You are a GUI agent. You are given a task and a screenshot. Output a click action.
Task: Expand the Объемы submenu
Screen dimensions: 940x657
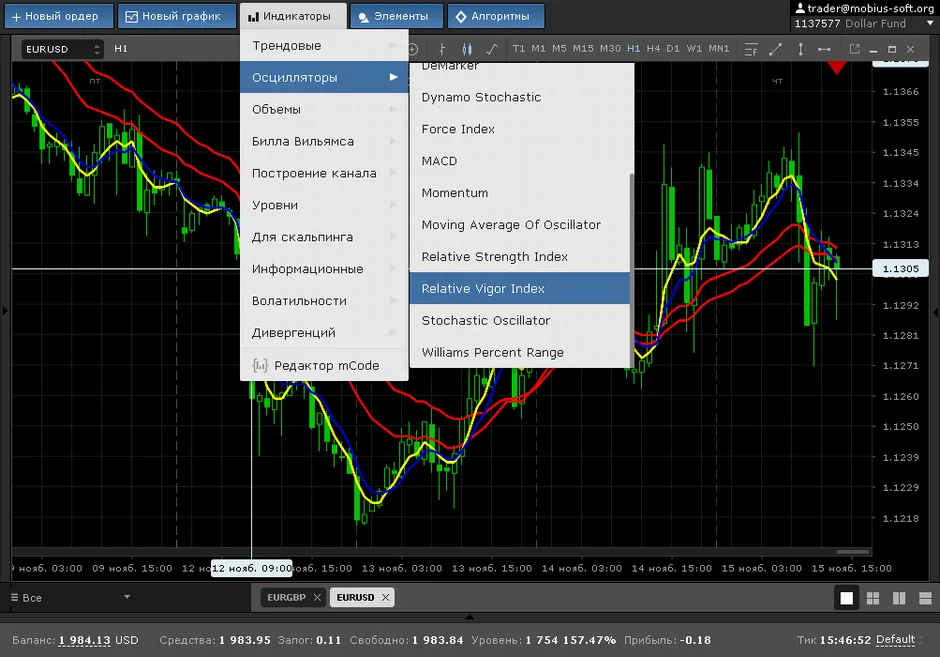324,109
